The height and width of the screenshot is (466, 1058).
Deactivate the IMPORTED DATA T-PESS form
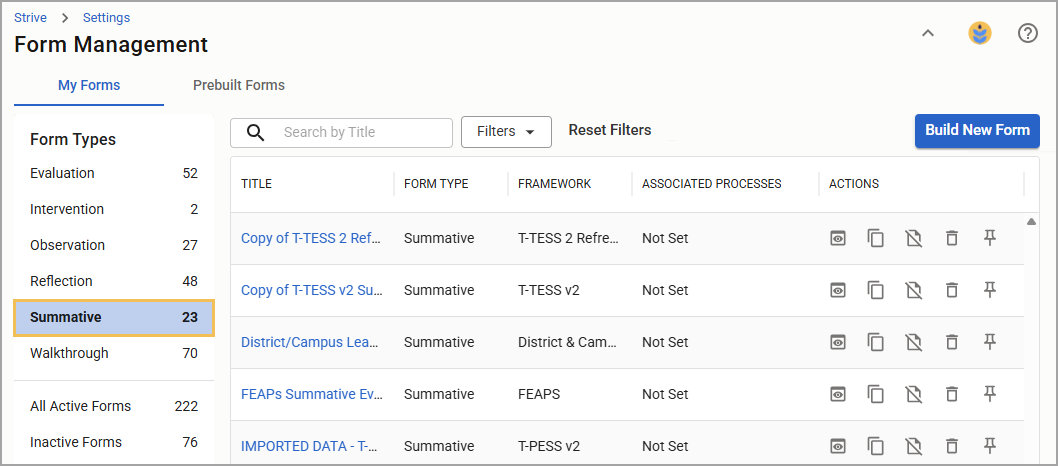click(914, 446)
